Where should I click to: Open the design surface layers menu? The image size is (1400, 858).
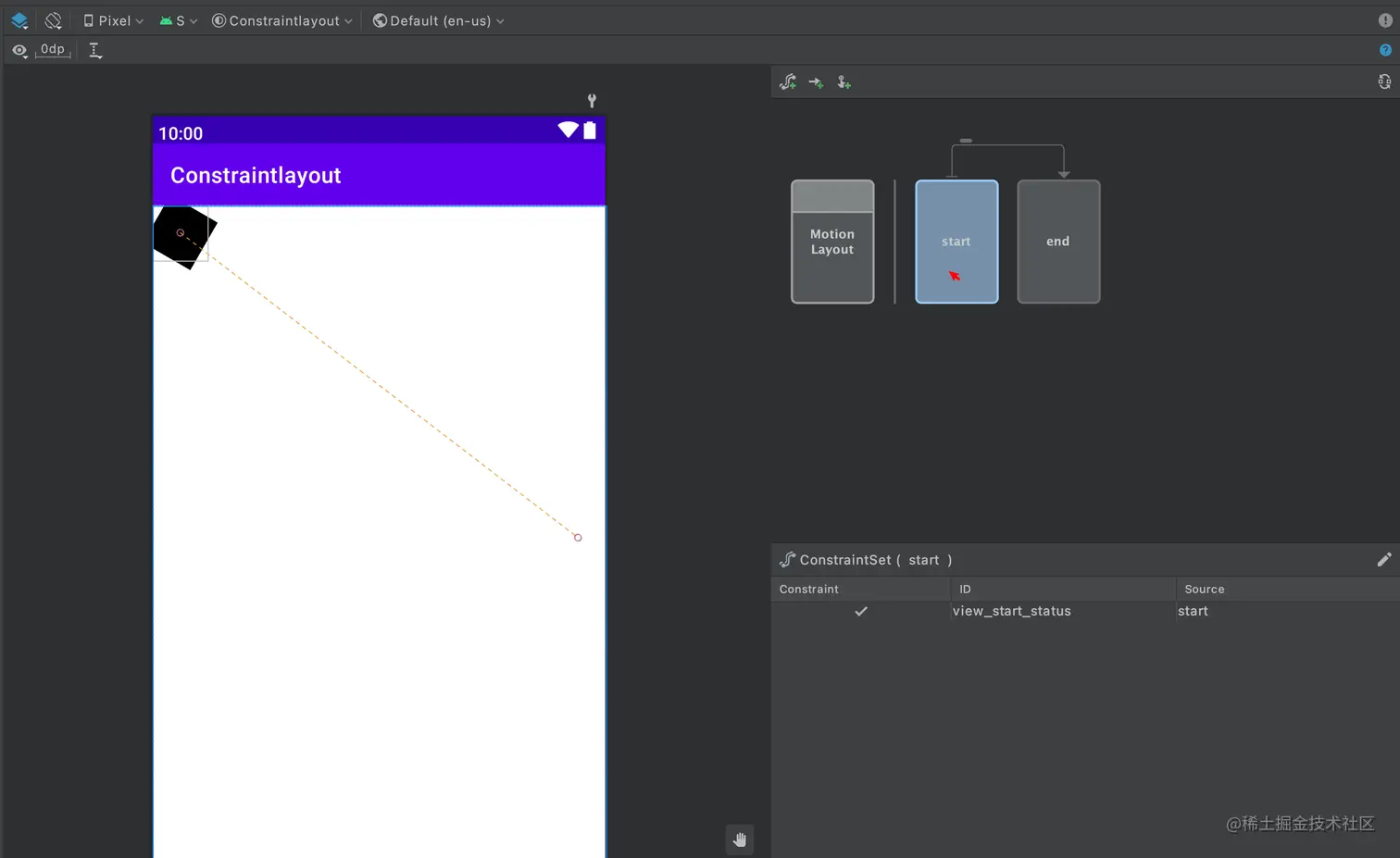click(x=19, y=20)
